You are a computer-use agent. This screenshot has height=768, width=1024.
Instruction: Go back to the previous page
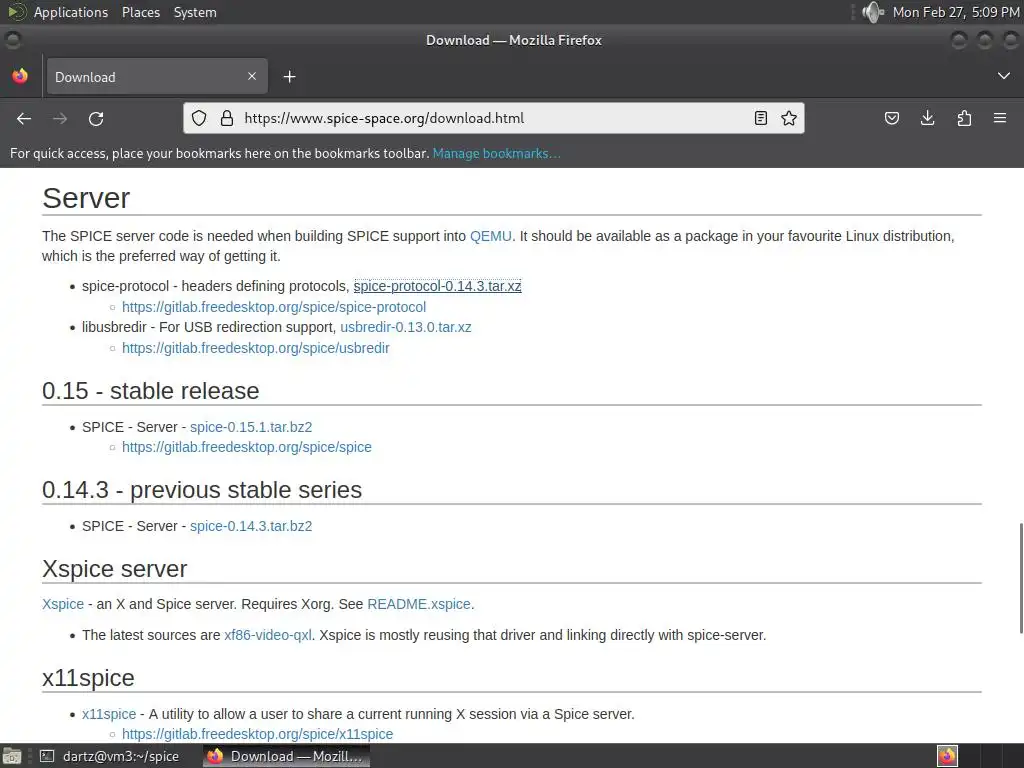(x=24, y=118)
